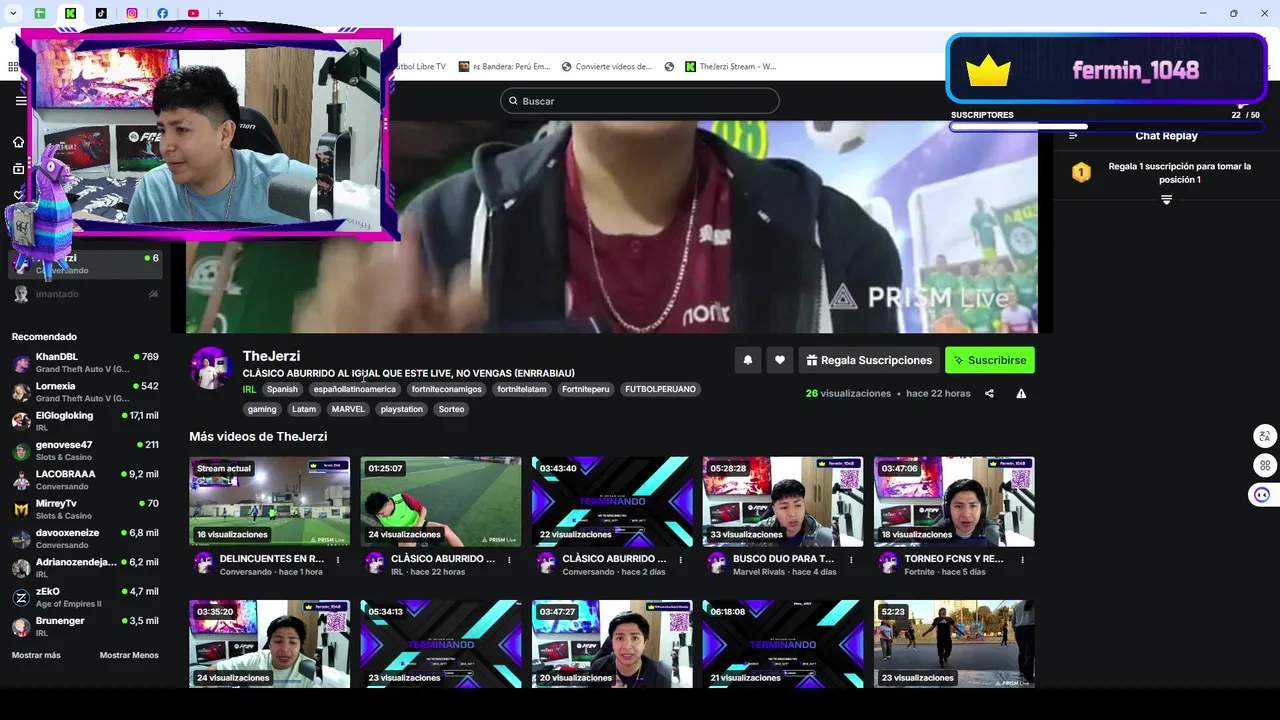This screenshot has height=720, width=1280.
Task: Select the Fortniteperu tag
Action: 586,389
